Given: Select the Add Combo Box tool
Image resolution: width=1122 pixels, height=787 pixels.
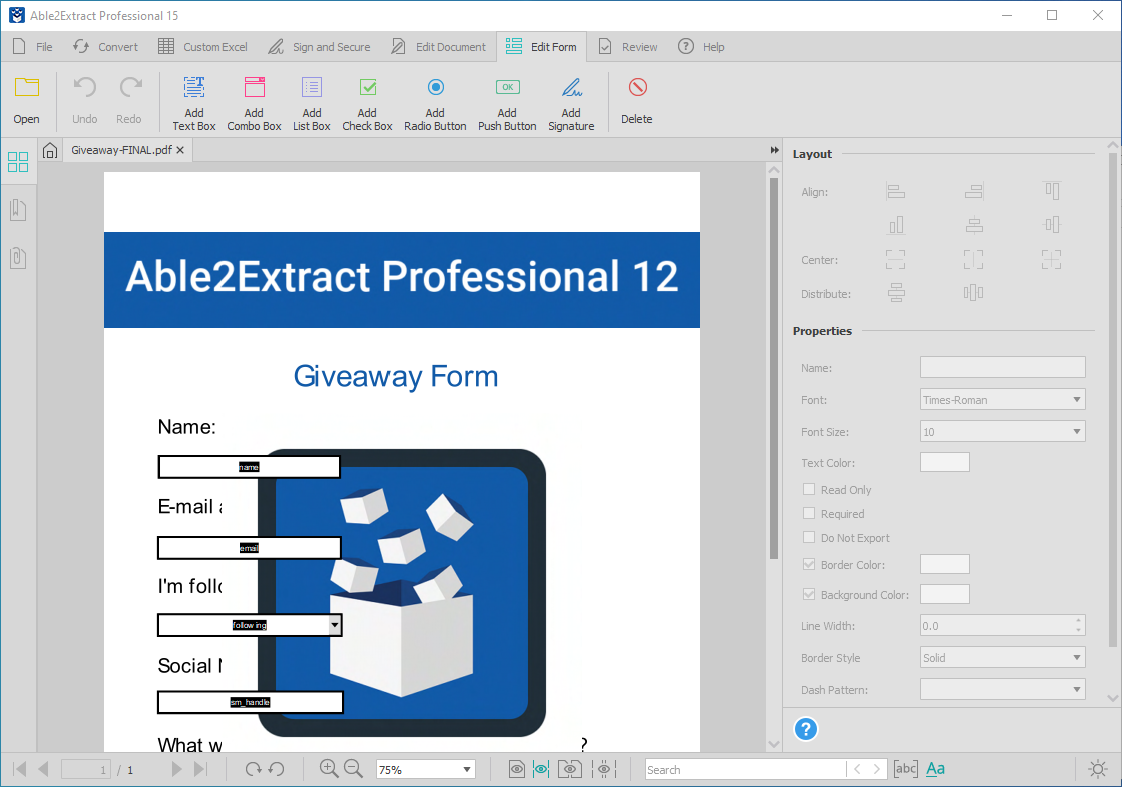Looking at the screenshot, I should 254,103.
